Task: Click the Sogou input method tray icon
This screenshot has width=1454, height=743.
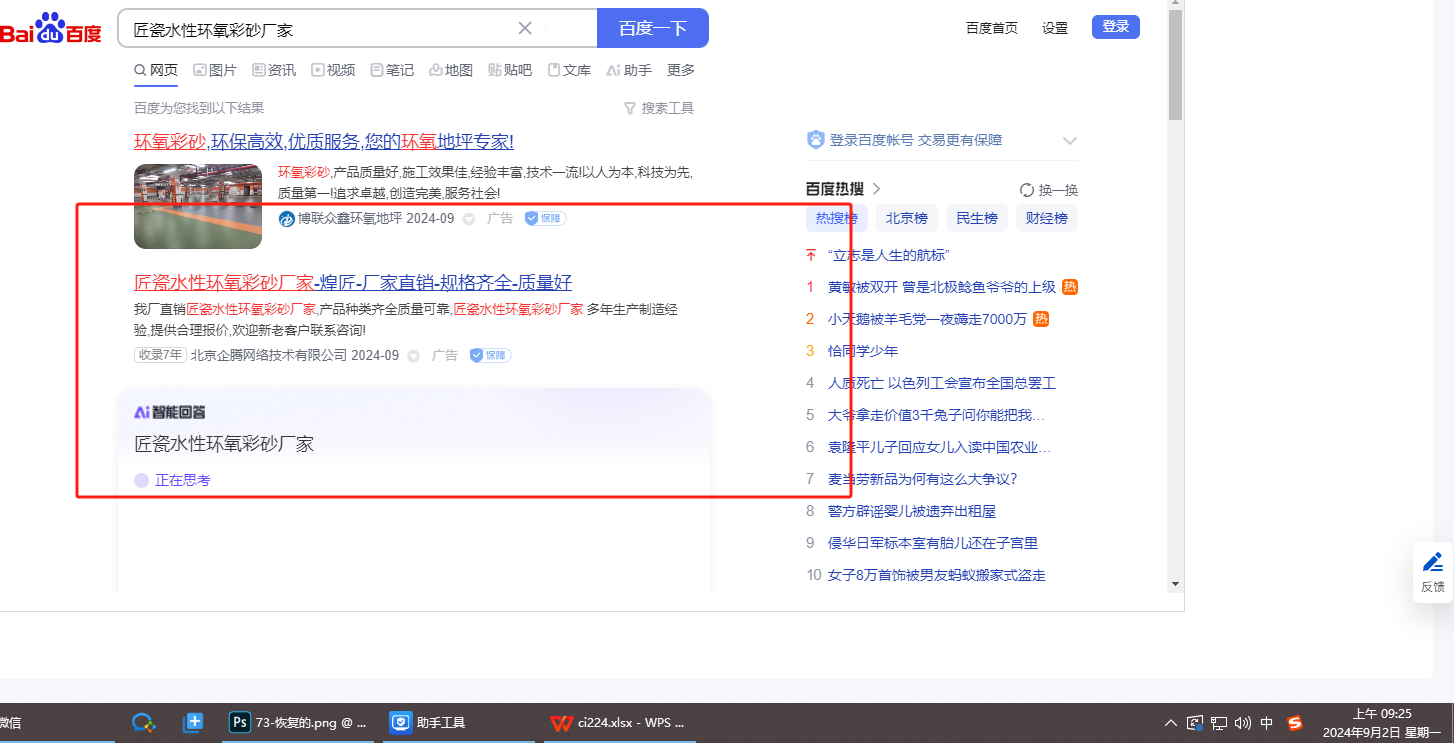Action: [x=1295, y=722]
